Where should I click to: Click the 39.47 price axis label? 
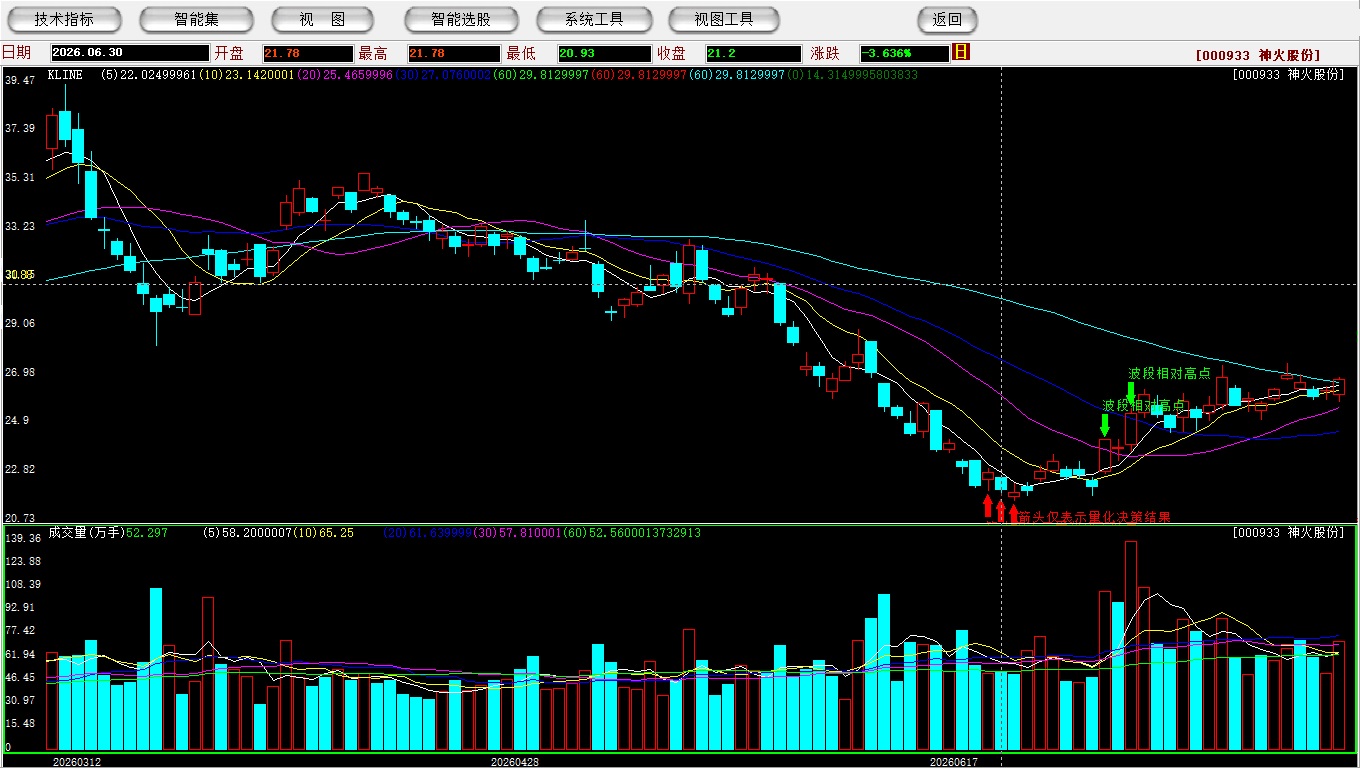pos(20,80)
